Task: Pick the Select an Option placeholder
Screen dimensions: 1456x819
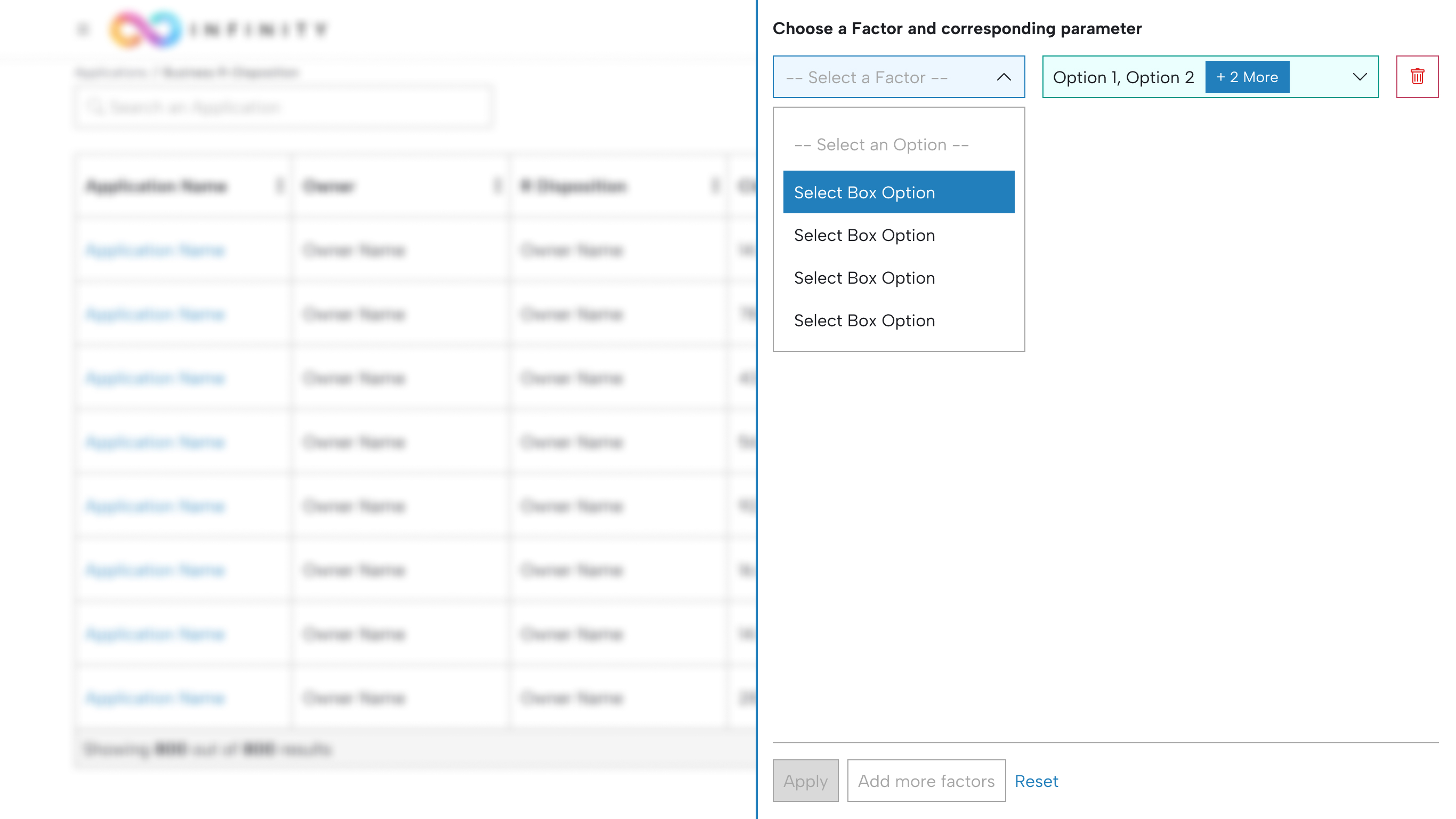Action: point(880,145)
